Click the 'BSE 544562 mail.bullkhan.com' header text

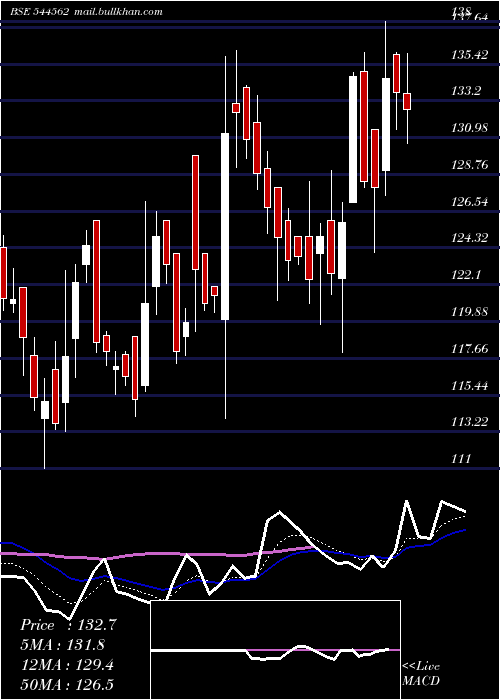(86, 12)
